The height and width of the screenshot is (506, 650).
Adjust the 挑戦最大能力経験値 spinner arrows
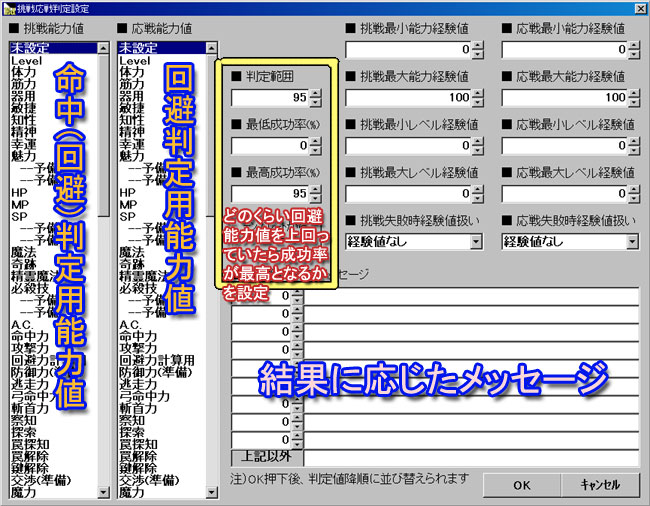click(478, 98)
